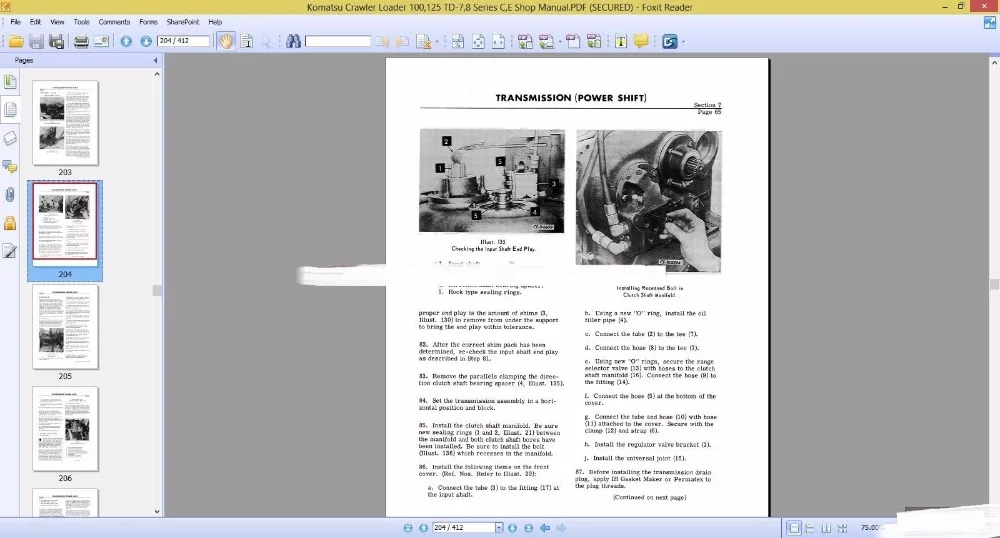Click the Fit Width icon

tap(498, 41)
